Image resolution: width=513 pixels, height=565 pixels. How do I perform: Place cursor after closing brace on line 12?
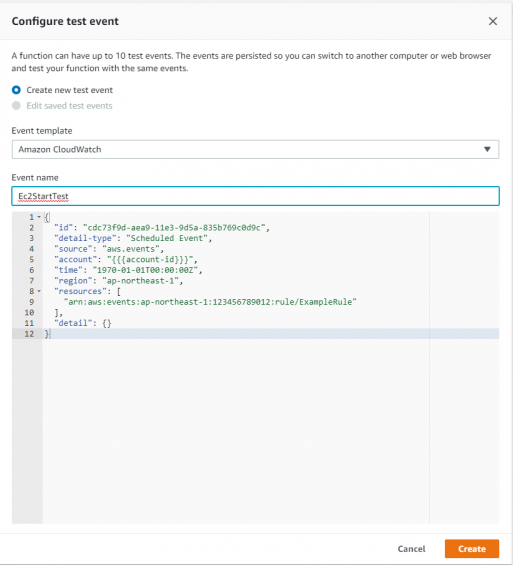50,334
